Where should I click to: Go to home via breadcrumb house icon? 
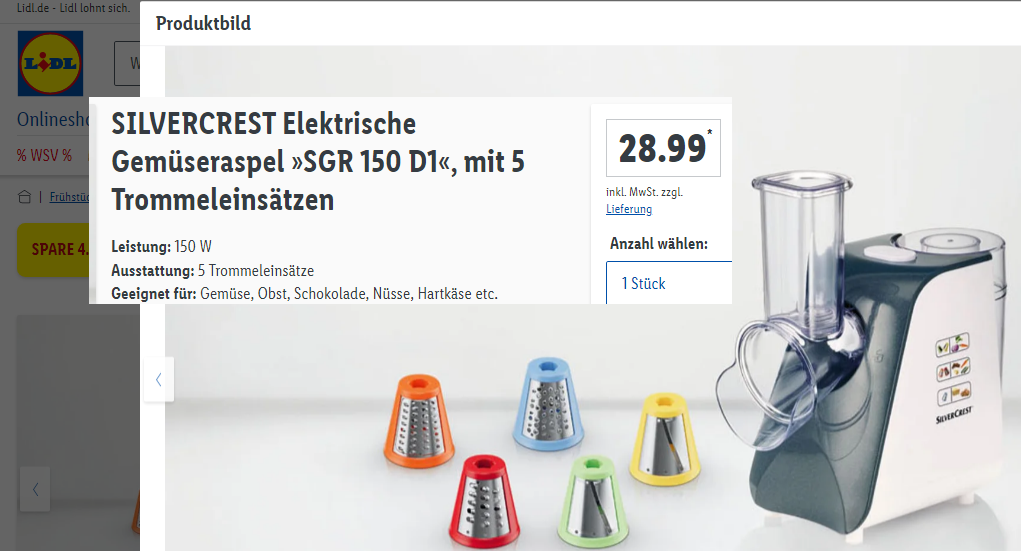click(x=25, y=197)
